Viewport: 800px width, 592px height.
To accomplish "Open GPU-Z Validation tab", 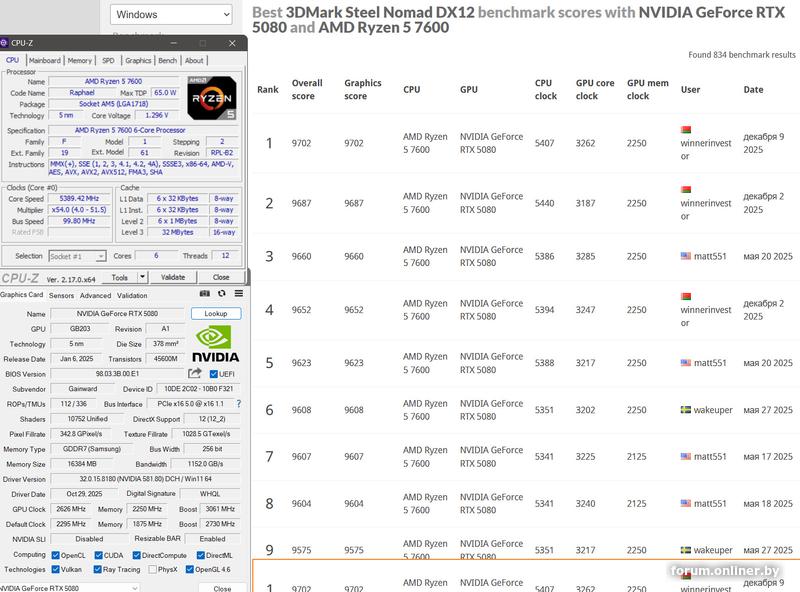I will (x=132, y=295).
